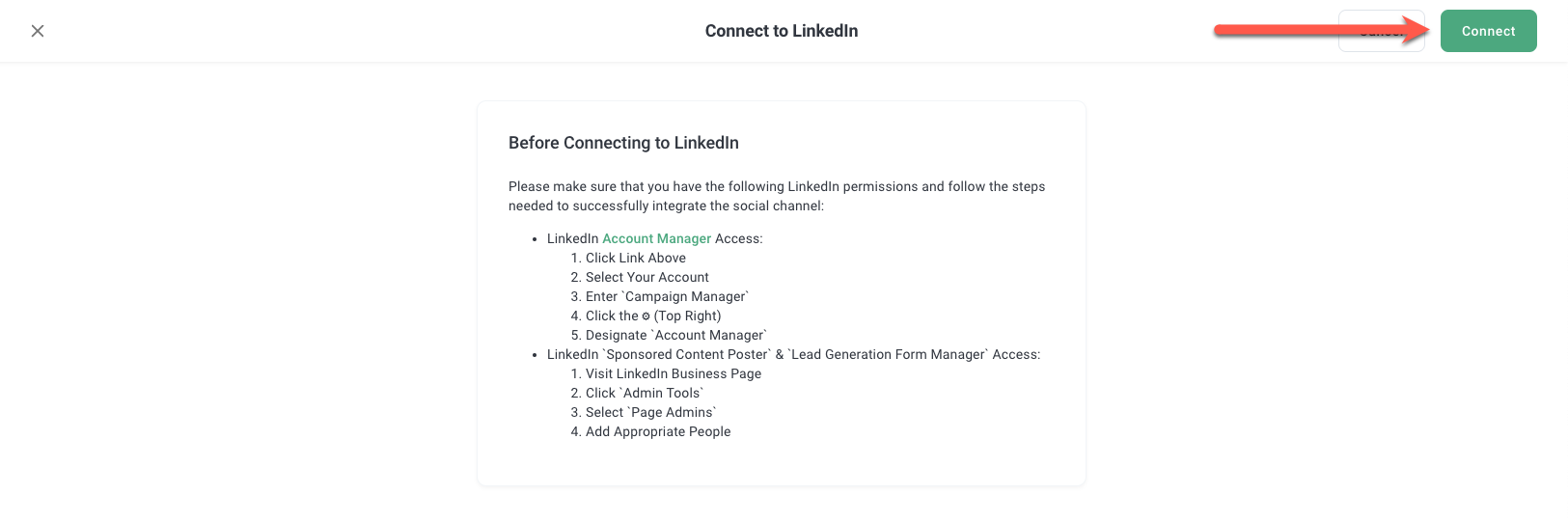The image size is (1568, 522).
Task: Click the 'Sponsored Content Poster' bullet text
Action: pyautogui.click(x=687, y=354)
